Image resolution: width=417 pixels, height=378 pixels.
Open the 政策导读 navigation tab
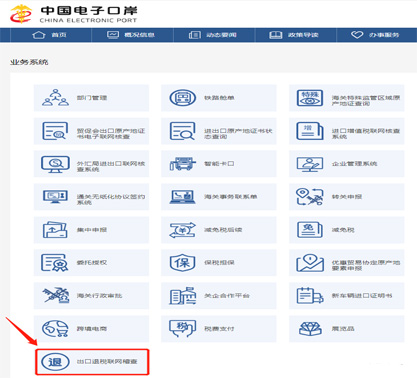pos(294,35)
